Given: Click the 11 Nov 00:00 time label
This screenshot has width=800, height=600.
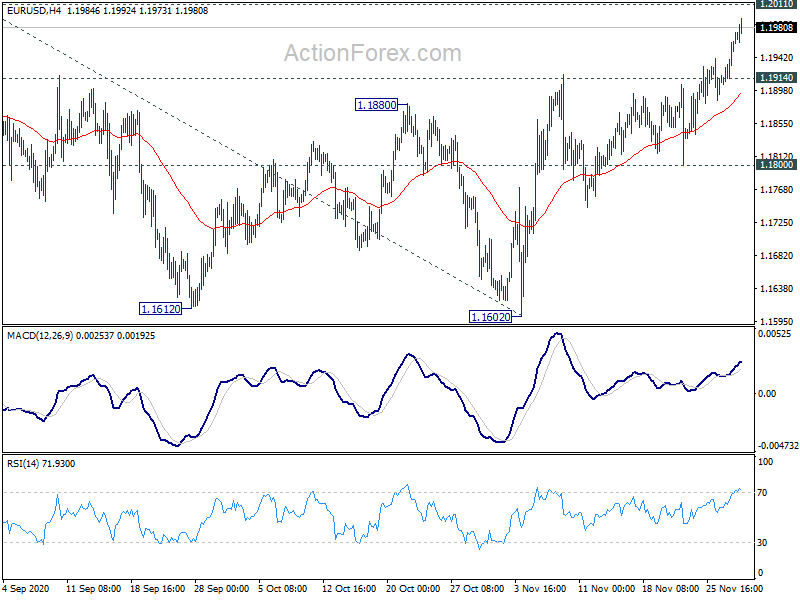Looking at the screenshot, I should 607,588.
